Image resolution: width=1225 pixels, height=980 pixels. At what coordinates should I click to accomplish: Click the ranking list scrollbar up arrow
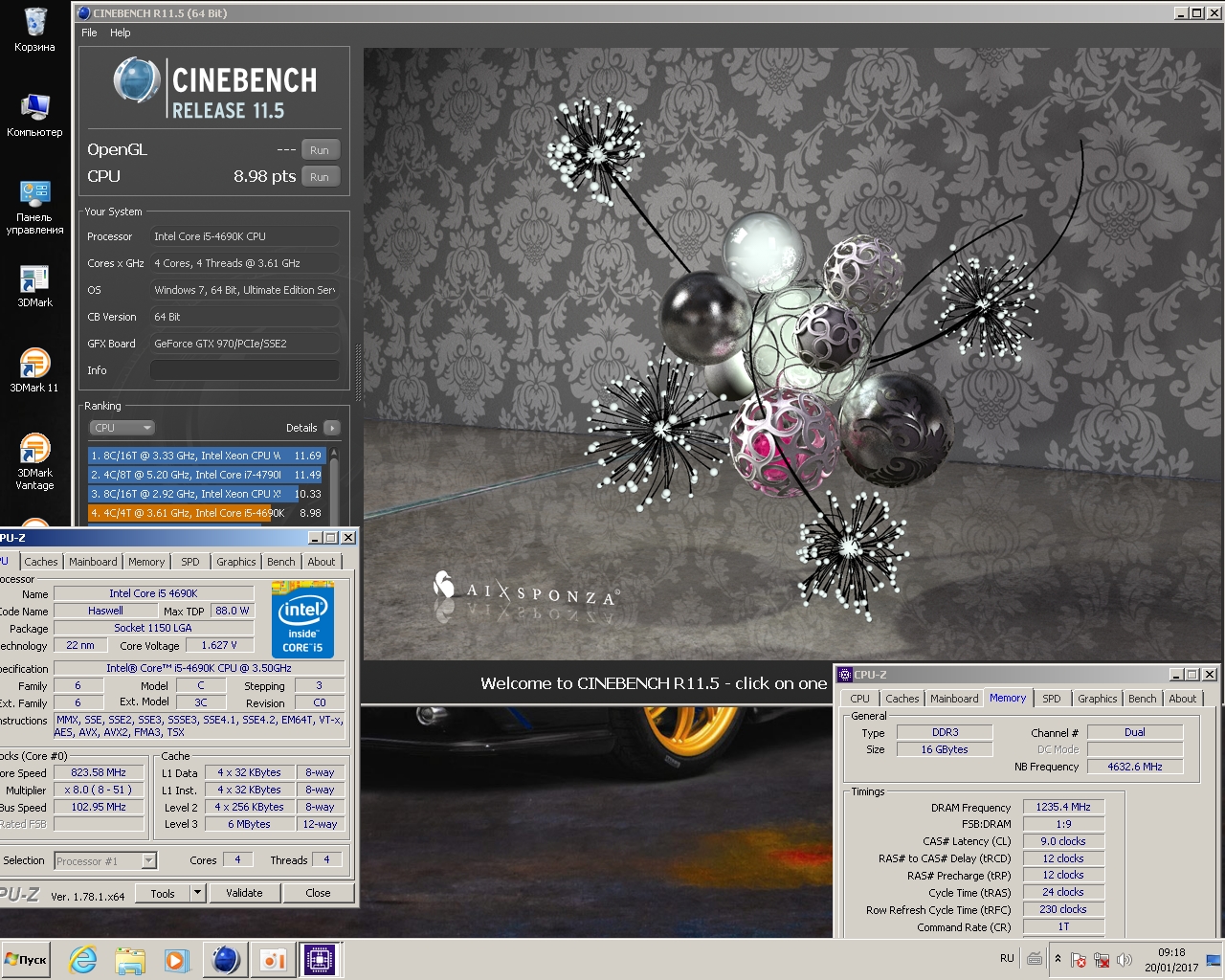[x=333, y=453]
